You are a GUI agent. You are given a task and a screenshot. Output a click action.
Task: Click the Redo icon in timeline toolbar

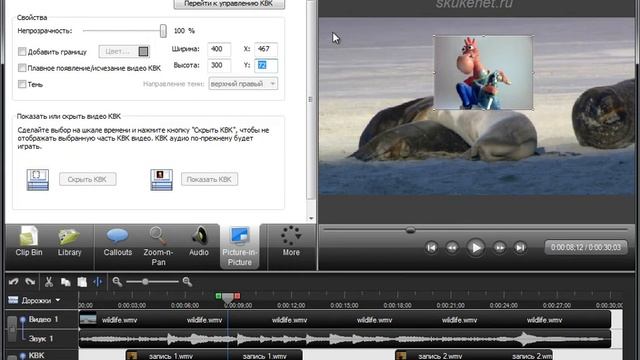point(30,282)
